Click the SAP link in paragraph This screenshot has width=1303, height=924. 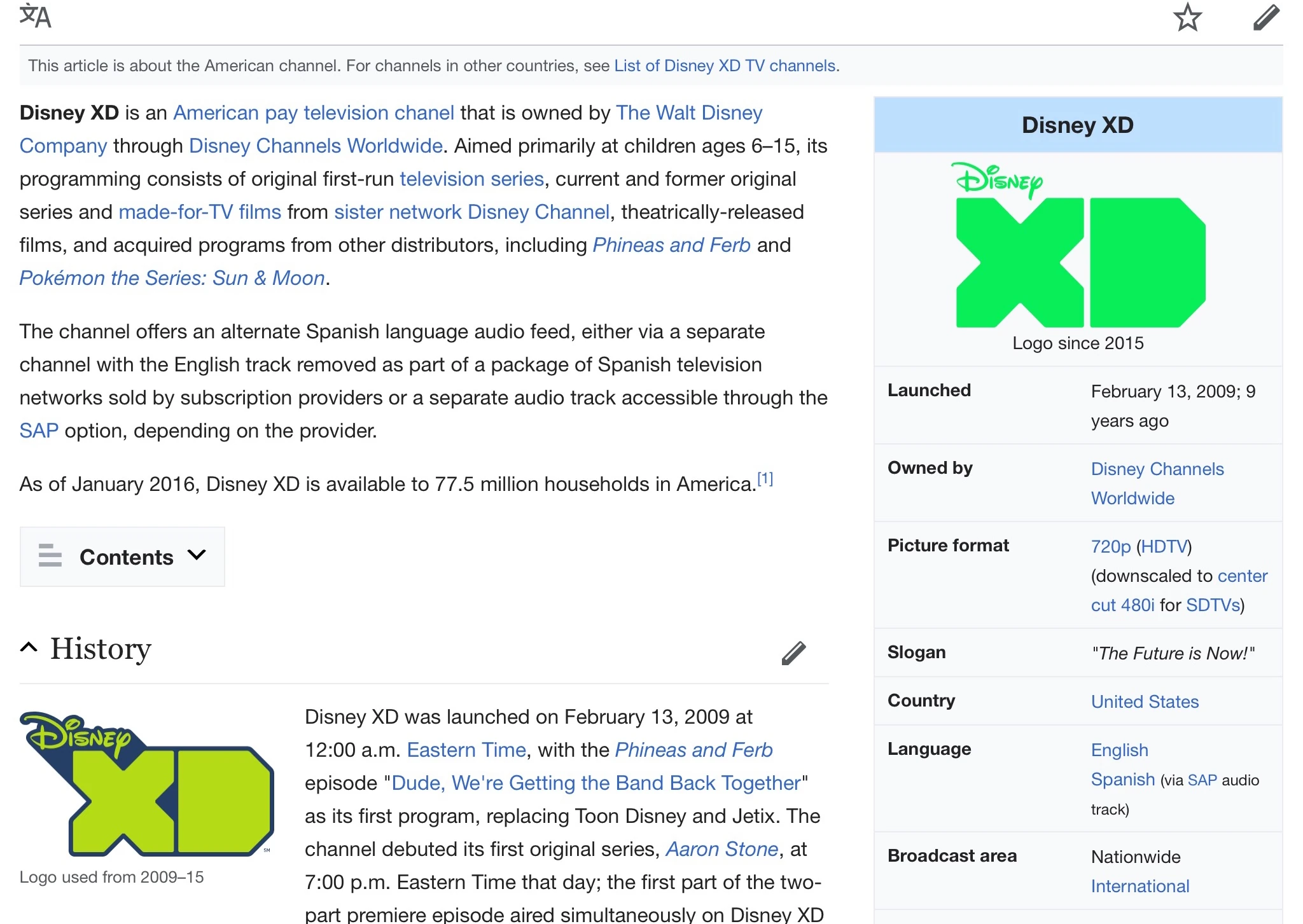tap(39, 431)
